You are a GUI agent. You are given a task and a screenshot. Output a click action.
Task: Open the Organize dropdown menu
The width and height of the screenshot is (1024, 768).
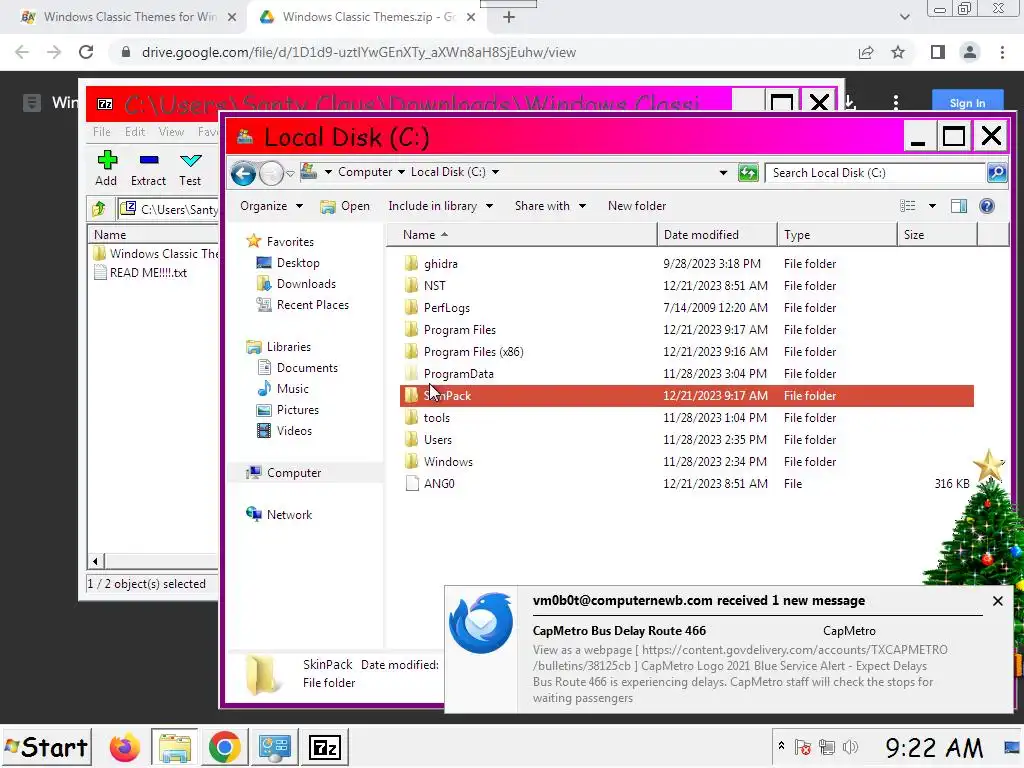pos(271,206)
